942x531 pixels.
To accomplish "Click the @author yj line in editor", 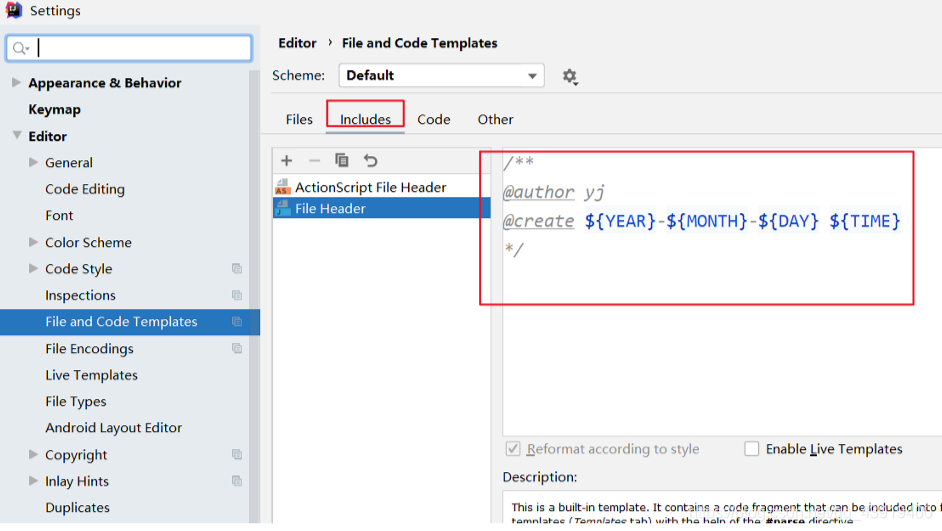I will tap(553, 192).
